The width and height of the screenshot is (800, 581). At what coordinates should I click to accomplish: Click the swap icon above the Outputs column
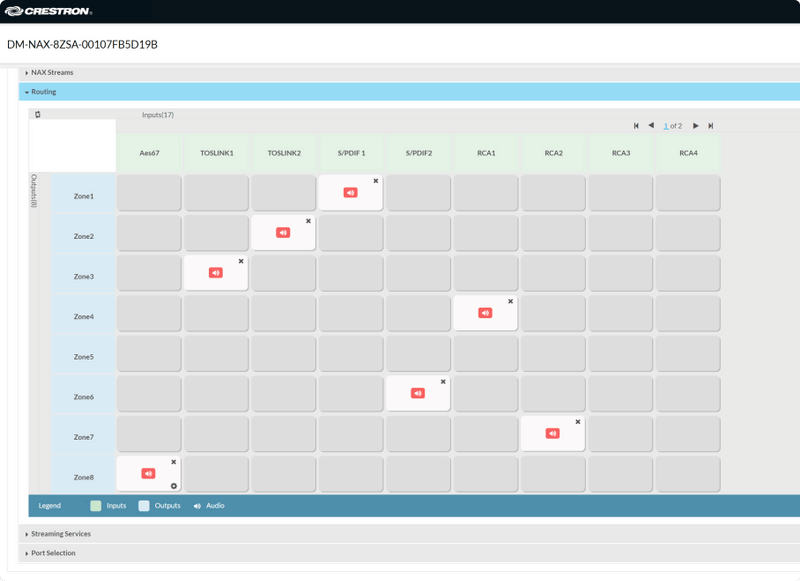[x=38, y=115]
